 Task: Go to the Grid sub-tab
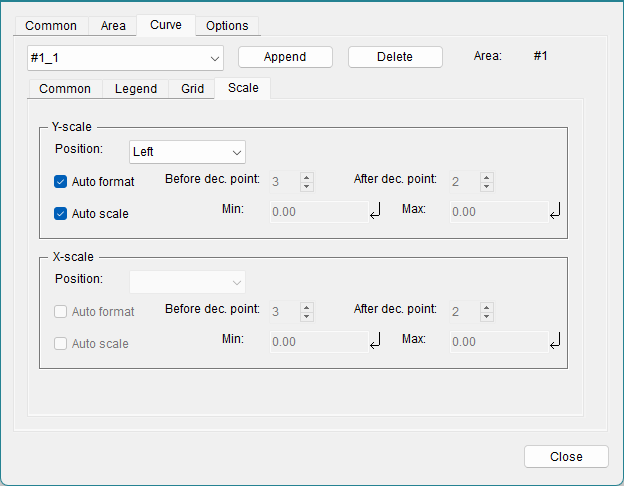tap(192, 89)
